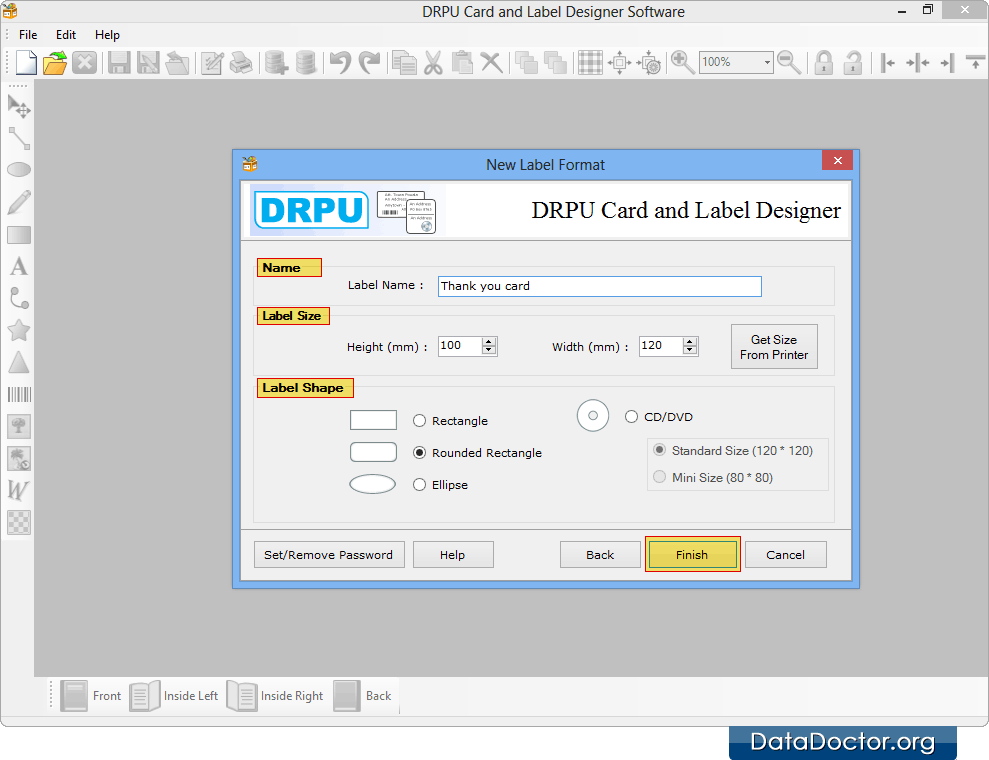Click the Label Name text field
The width and height of the screenshot is (989, 760).
599,286
